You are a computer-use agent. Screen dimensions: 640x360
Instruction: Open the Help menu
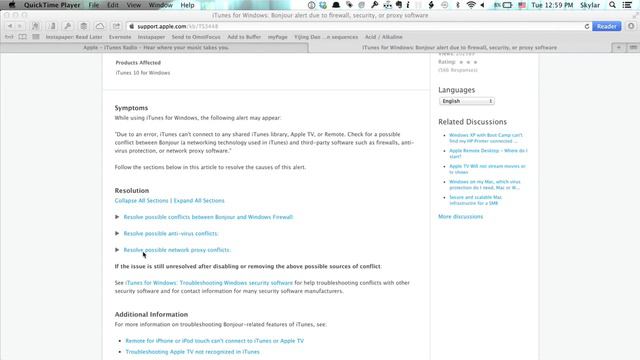[187, 5]
